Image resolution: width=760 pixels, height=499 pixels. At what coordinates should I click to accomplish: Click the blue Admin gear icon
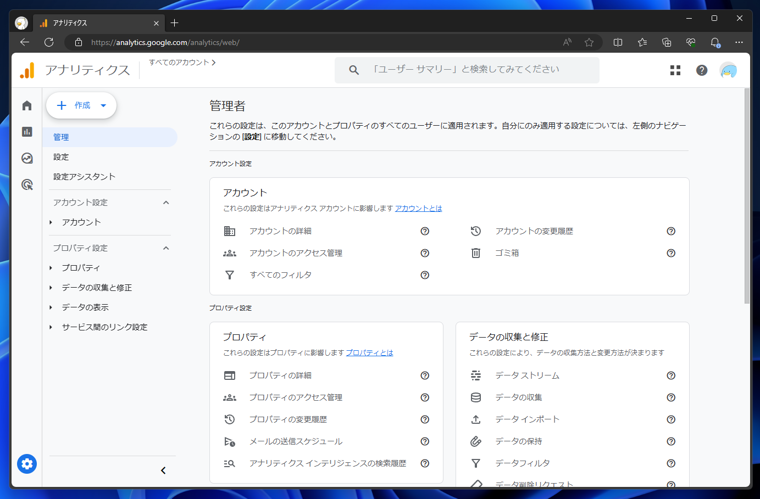[x=27, y=464]
